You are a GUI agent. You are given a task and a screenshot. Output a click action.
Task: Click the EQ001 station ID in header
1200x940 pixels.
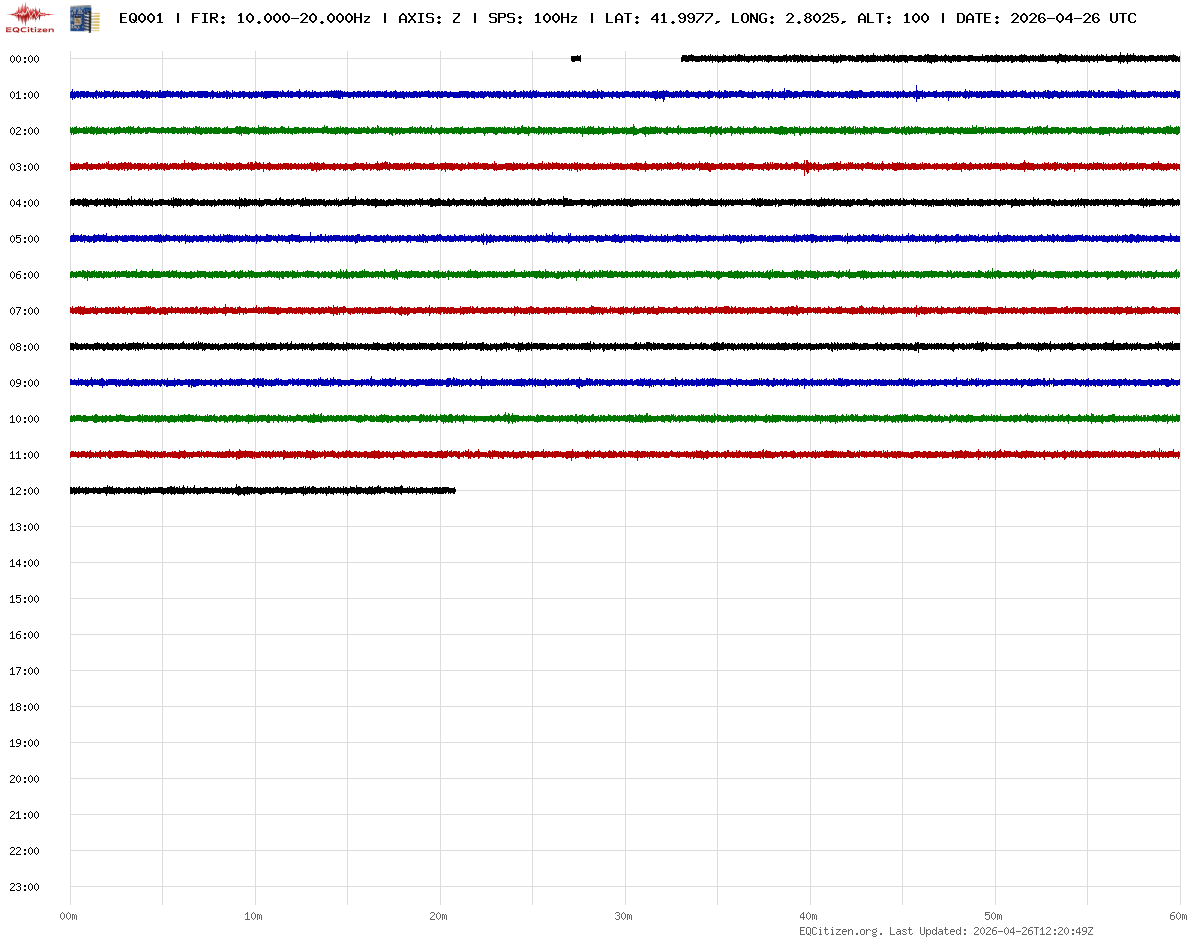(141, 18)
